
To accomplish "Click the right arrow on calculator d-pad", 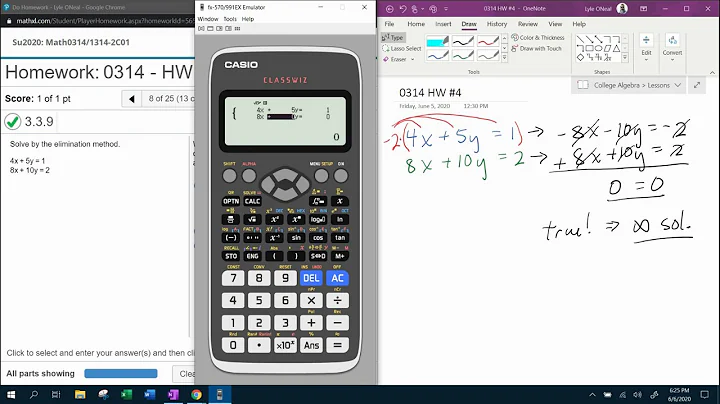I will click(x=302, y=185).
